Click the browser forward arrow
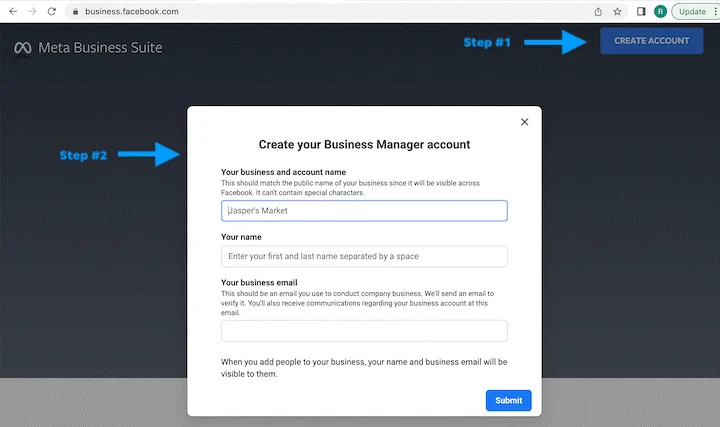This screenshot has height=427, width=720. pos(31,11)
